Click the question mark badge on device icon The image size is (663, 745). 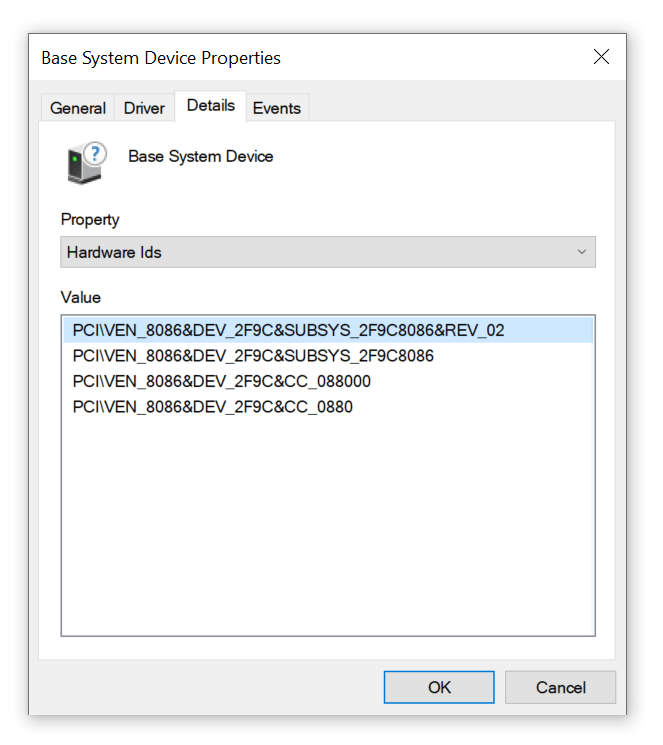[96, 153]
